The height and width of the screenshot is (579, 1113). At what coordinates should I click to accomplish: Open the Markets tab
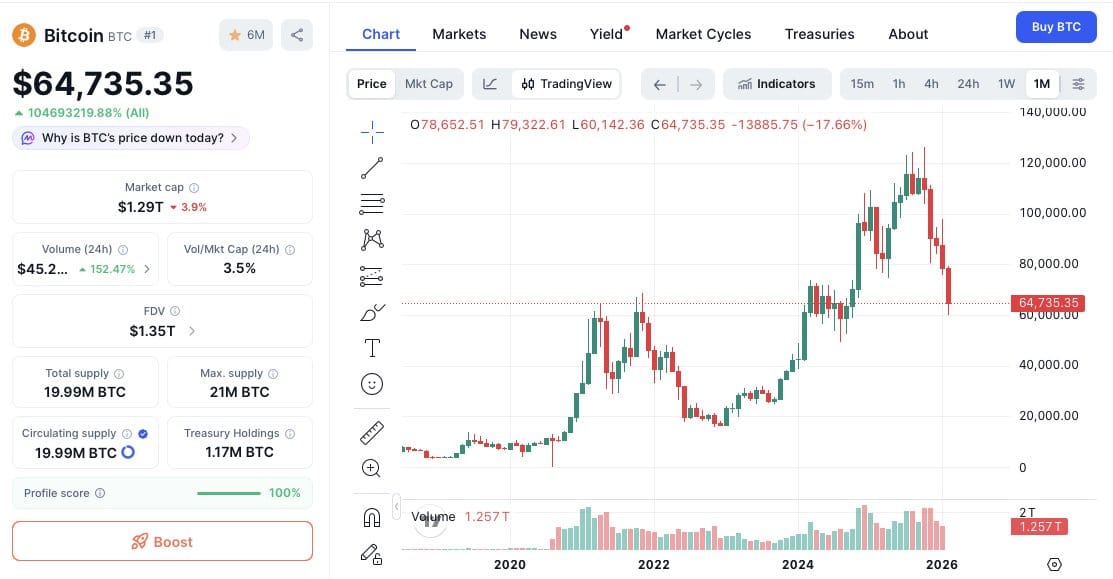pyautogui.click(x=459, y=34)
